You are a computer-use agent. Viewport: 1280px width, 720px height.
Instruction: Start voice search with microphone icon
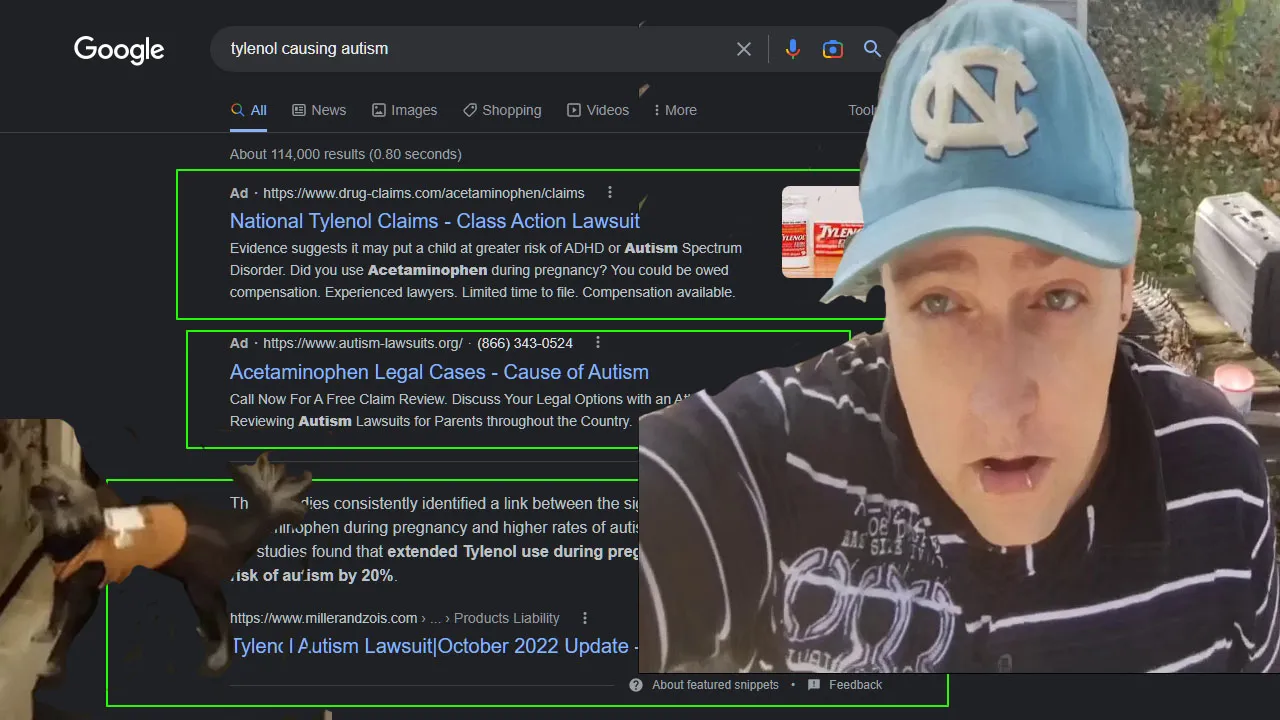coord(793,49)
